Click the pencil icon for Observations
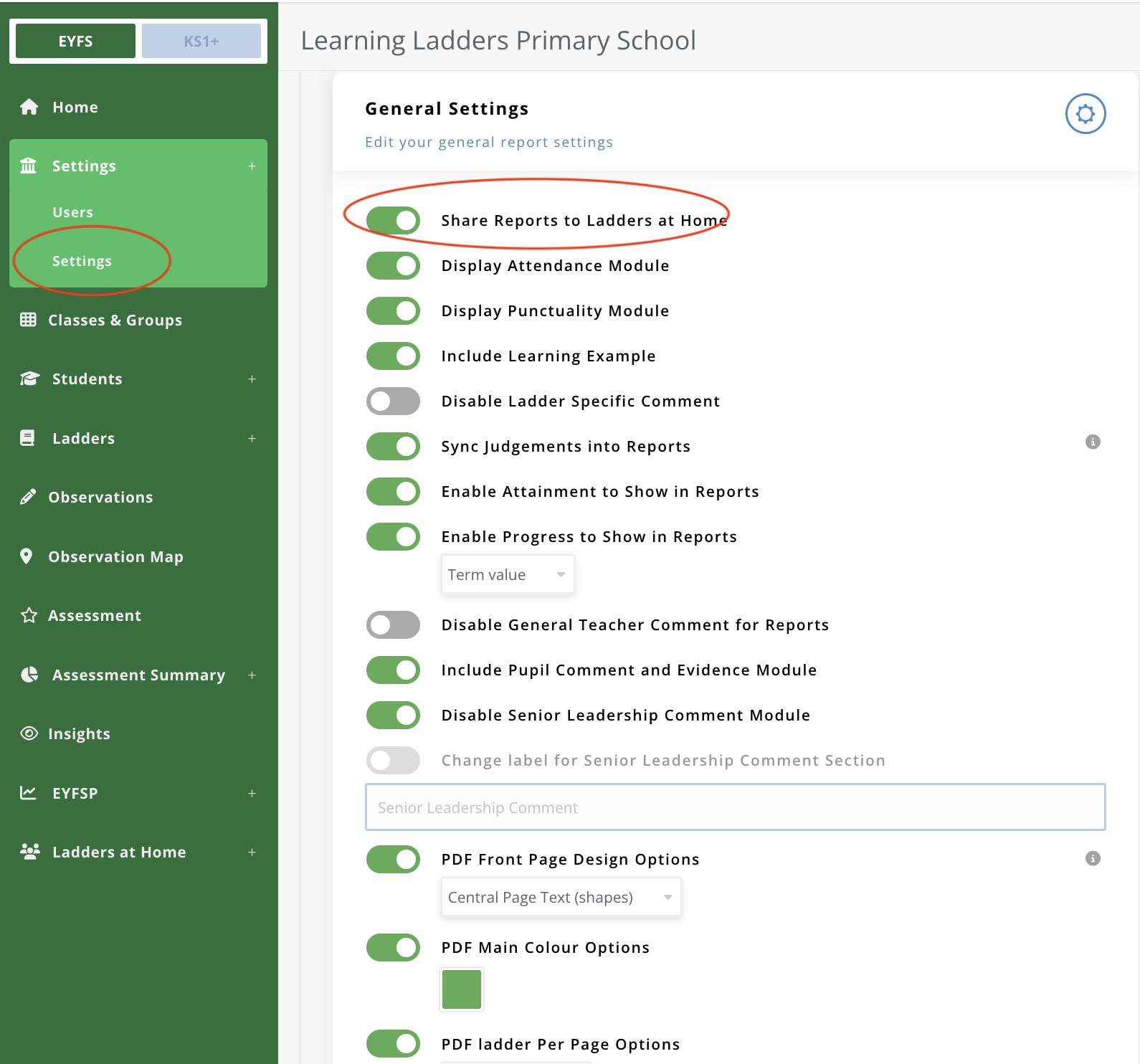This screenshot has width=1140, height=1064. 28,497
